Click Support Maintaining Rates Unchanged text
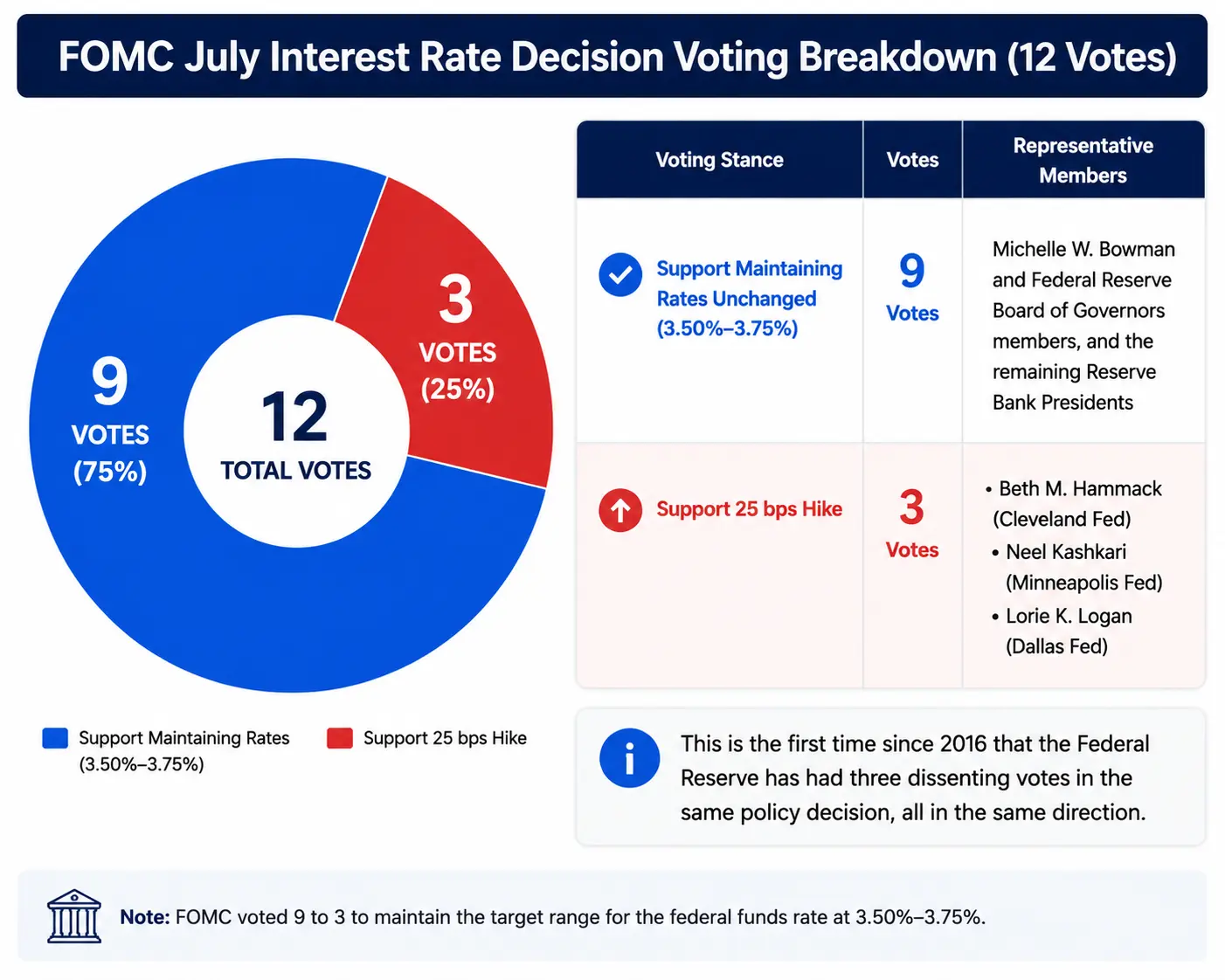This screenshot has width=1225, height=980. click(x=750, y=298)
